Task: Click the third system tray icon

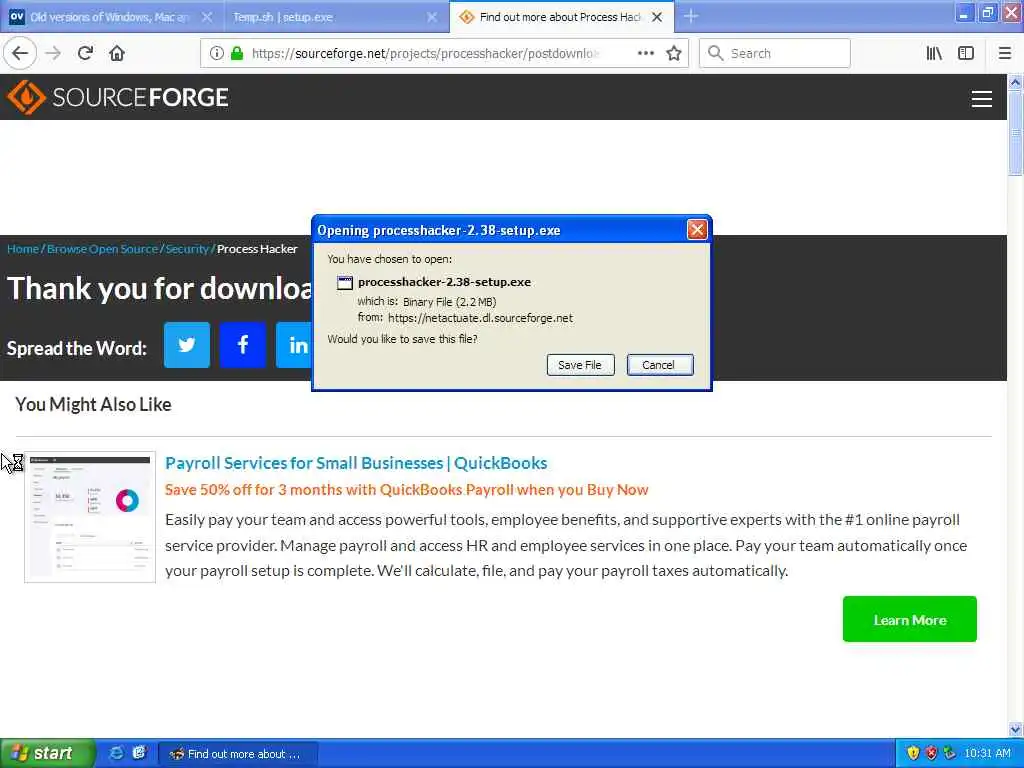Action: 950,753
